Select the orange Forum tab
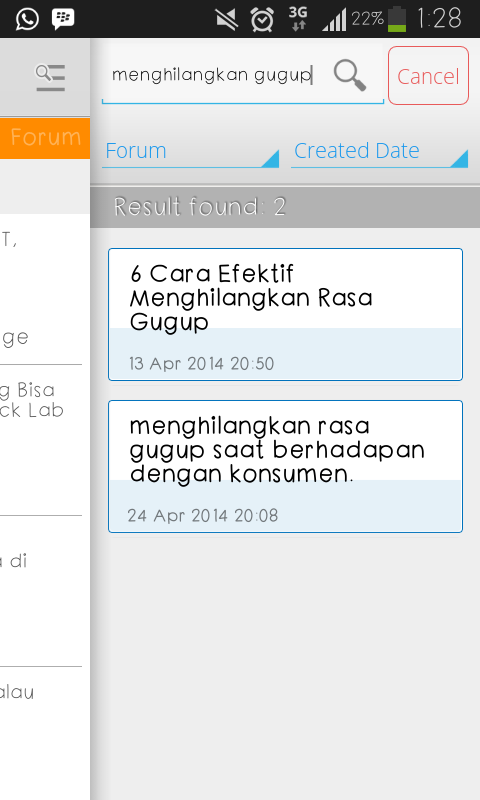This screenshot has width=480, height=800. coord(45,138)
